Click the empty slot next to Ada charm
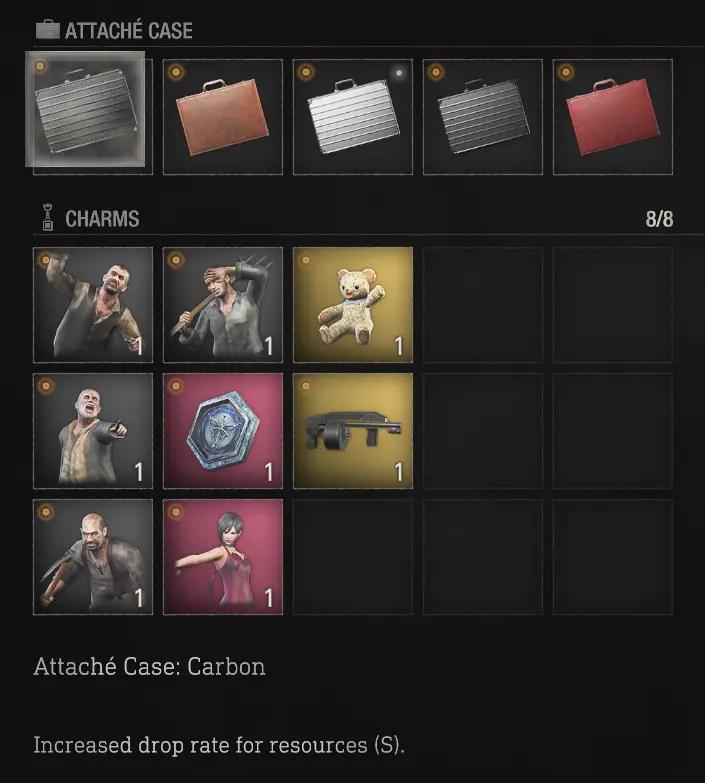Viewport: 705px width, 783px height. (x=352, y=557)
